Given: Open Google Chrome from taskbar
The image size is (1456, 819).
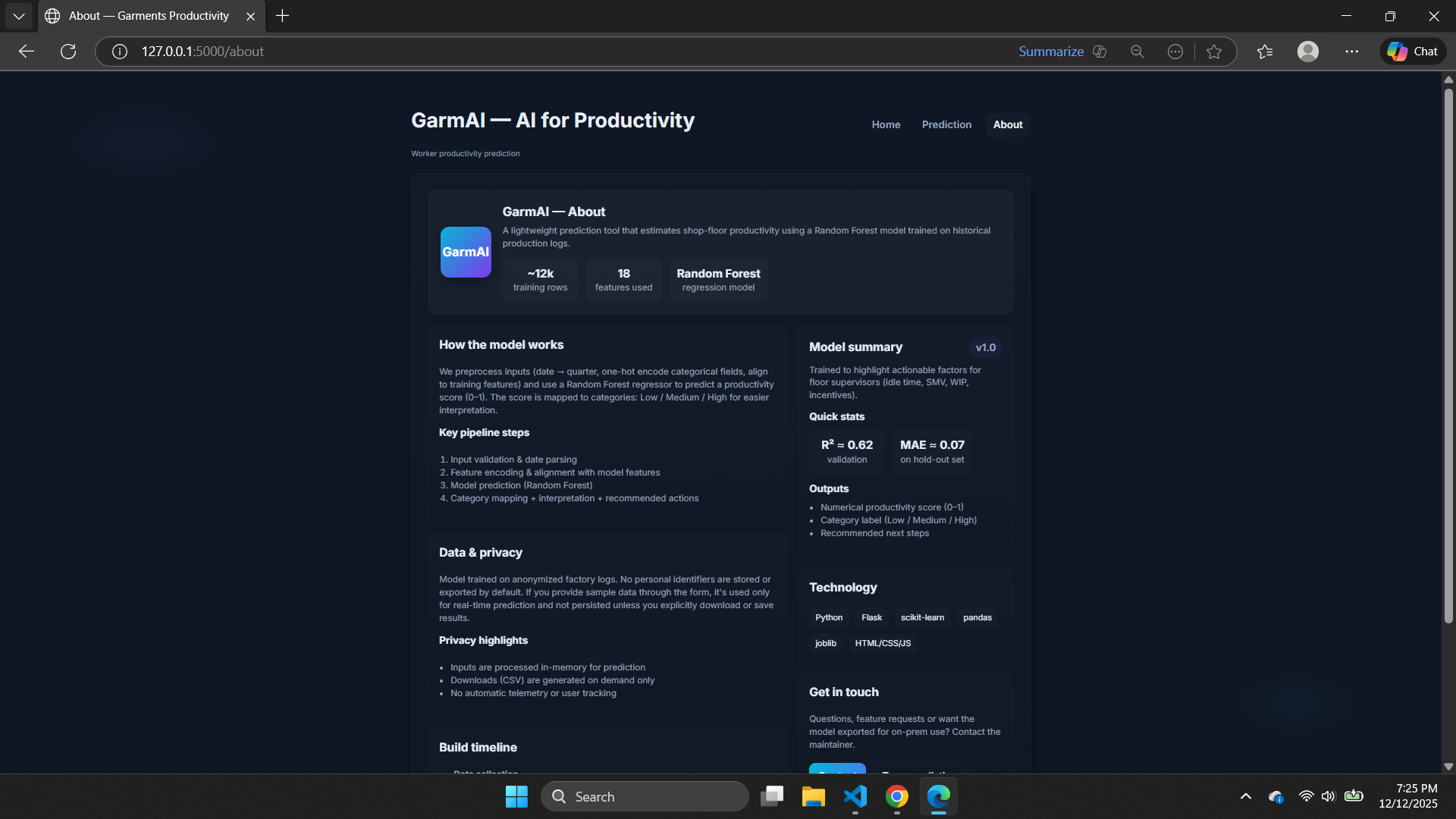Looking at the screenshot, I should (897, 796).
